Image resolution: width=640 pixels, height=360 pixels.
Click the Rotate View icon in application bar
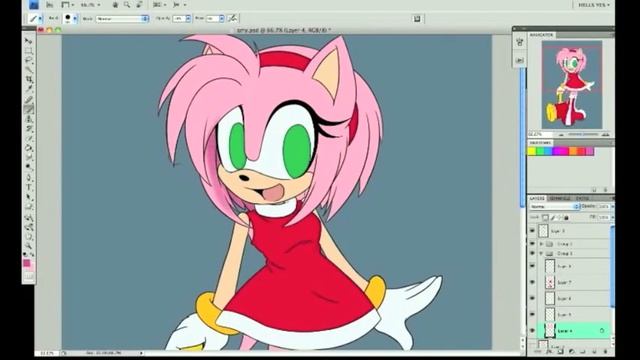tap(139, 5)
